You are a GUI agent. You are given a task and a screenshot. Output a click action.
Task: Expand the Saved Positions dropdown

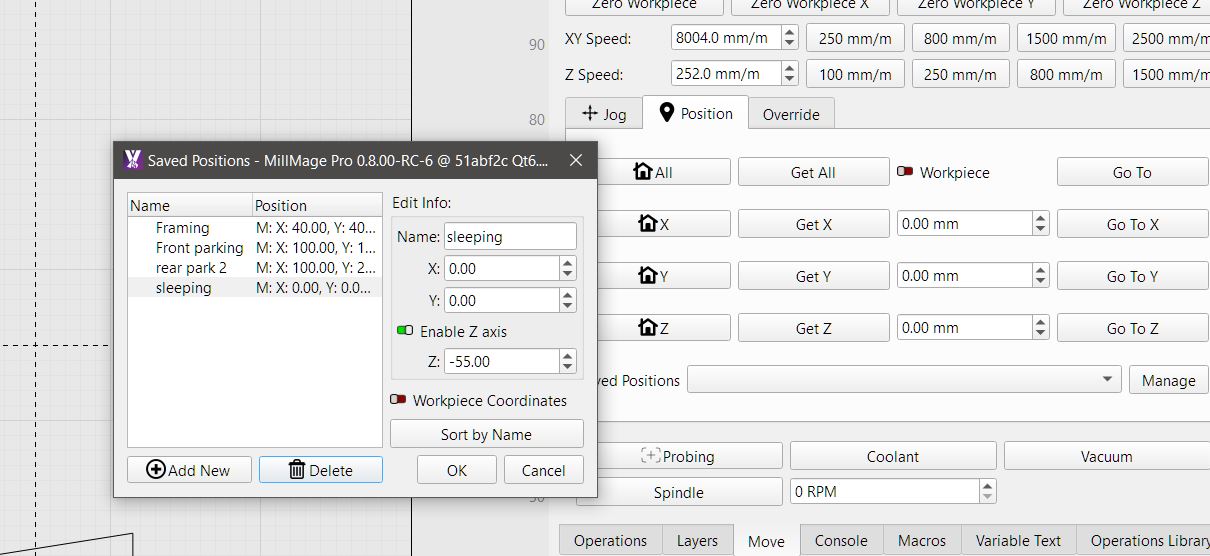(x=1106, y=380)
